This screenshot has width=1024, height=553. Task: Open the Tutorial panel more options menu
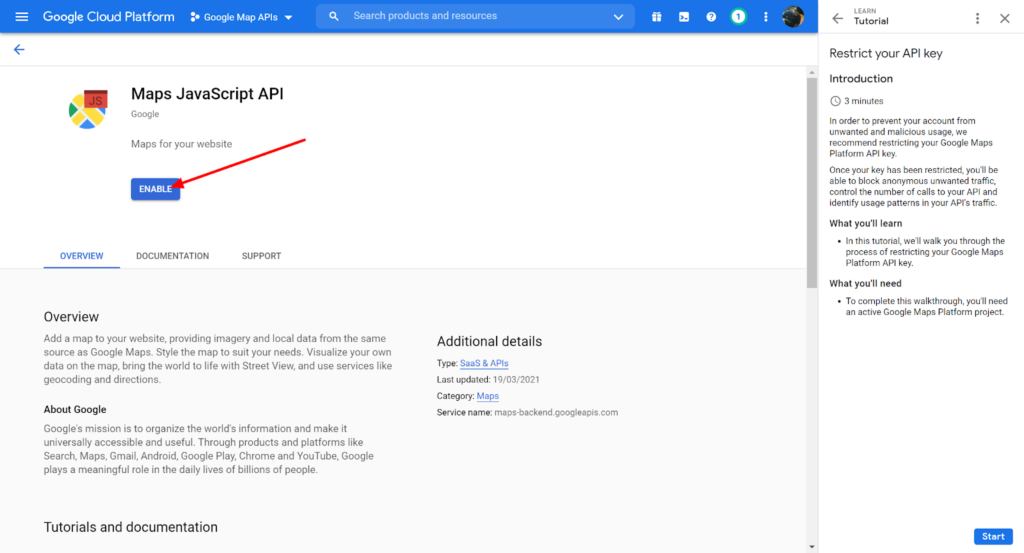977,18
